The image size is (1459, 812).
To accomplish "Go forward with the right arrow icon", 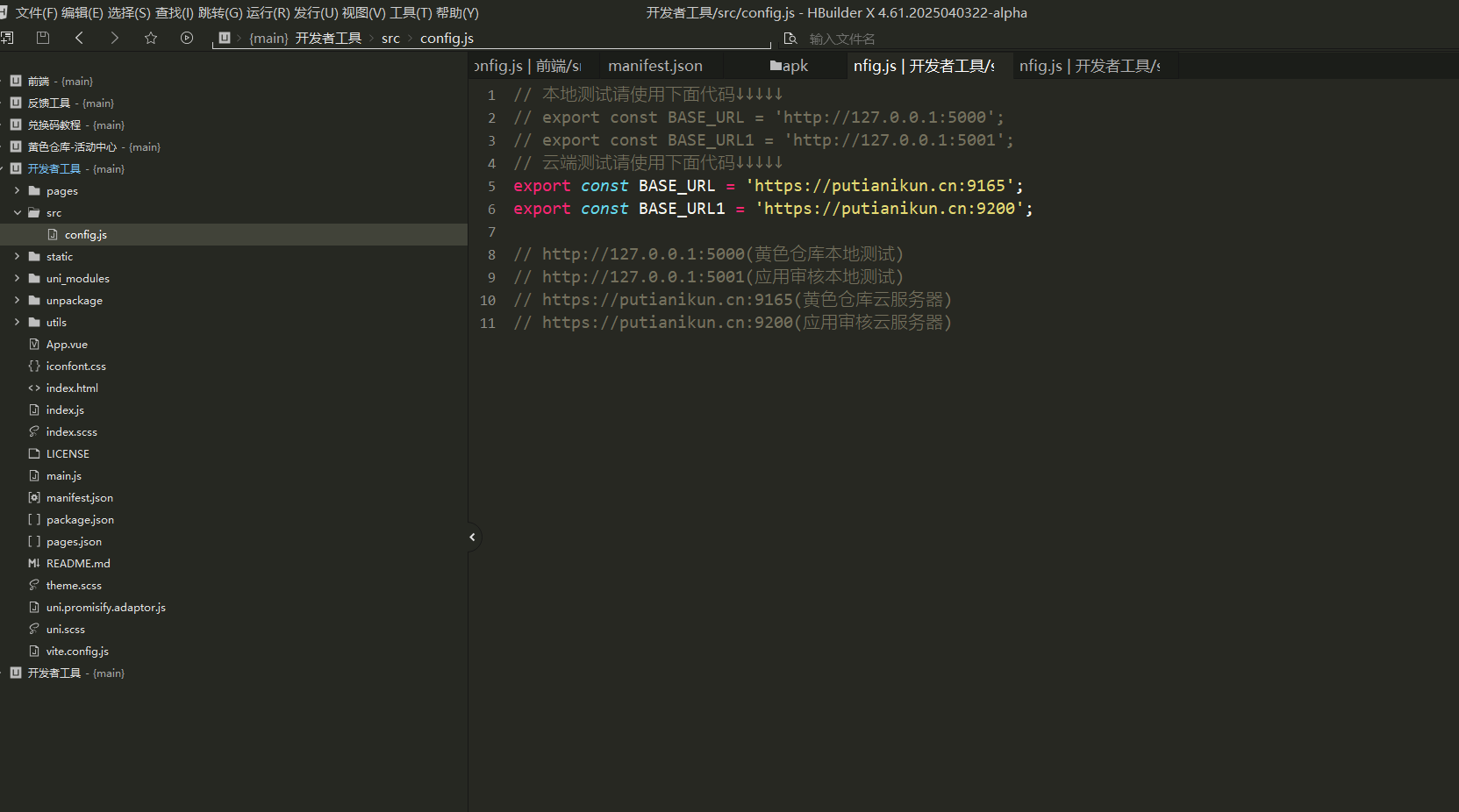I will tap(115, 38).
